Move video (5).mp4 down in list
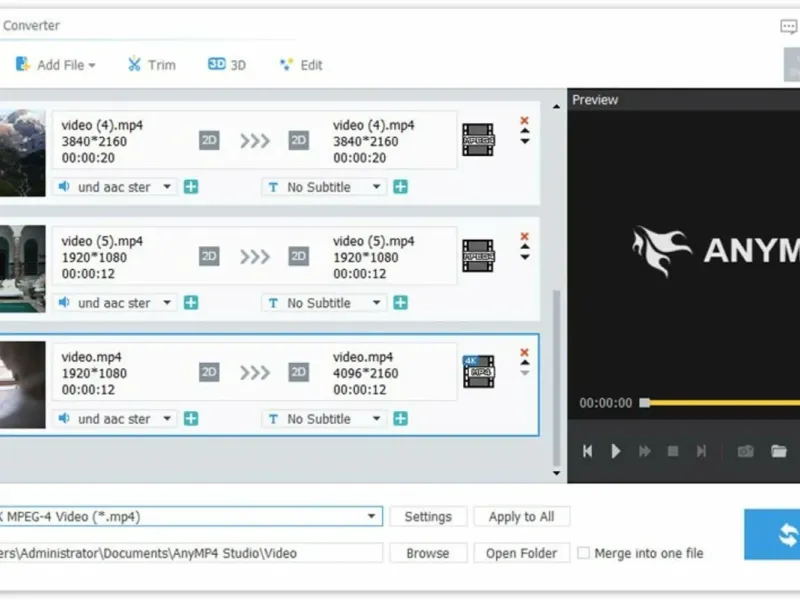This screenshot has height=600, width=800. point(524,257)
